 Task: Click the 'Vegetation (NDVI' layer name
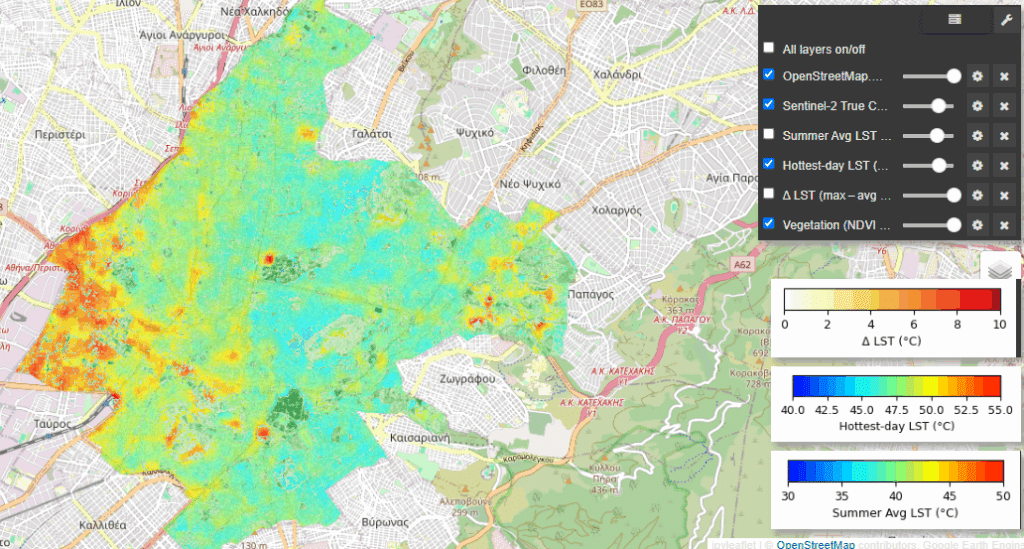pos(835,225)
